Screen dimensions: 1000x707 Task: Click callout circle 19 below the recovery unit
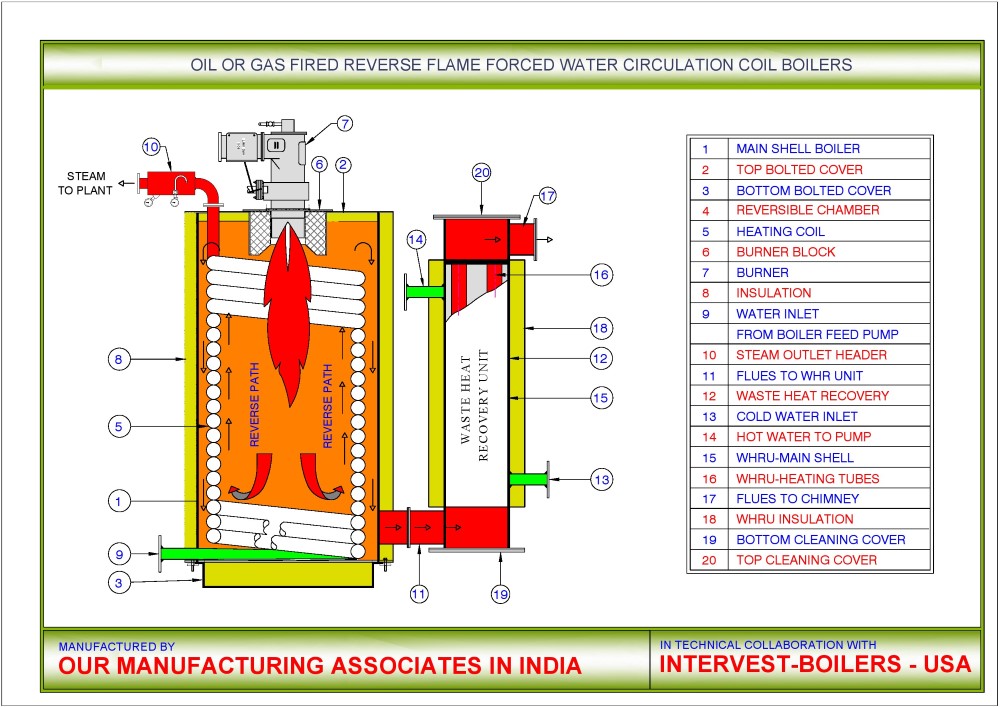pyautogui.click(x=500, y=594)
